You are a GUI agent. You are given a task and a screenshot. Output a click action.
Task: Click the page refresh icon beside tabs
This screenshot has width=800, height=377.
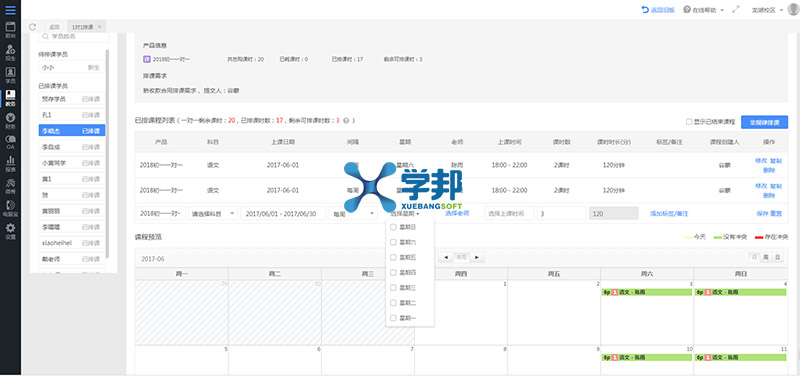coord(33,27)
